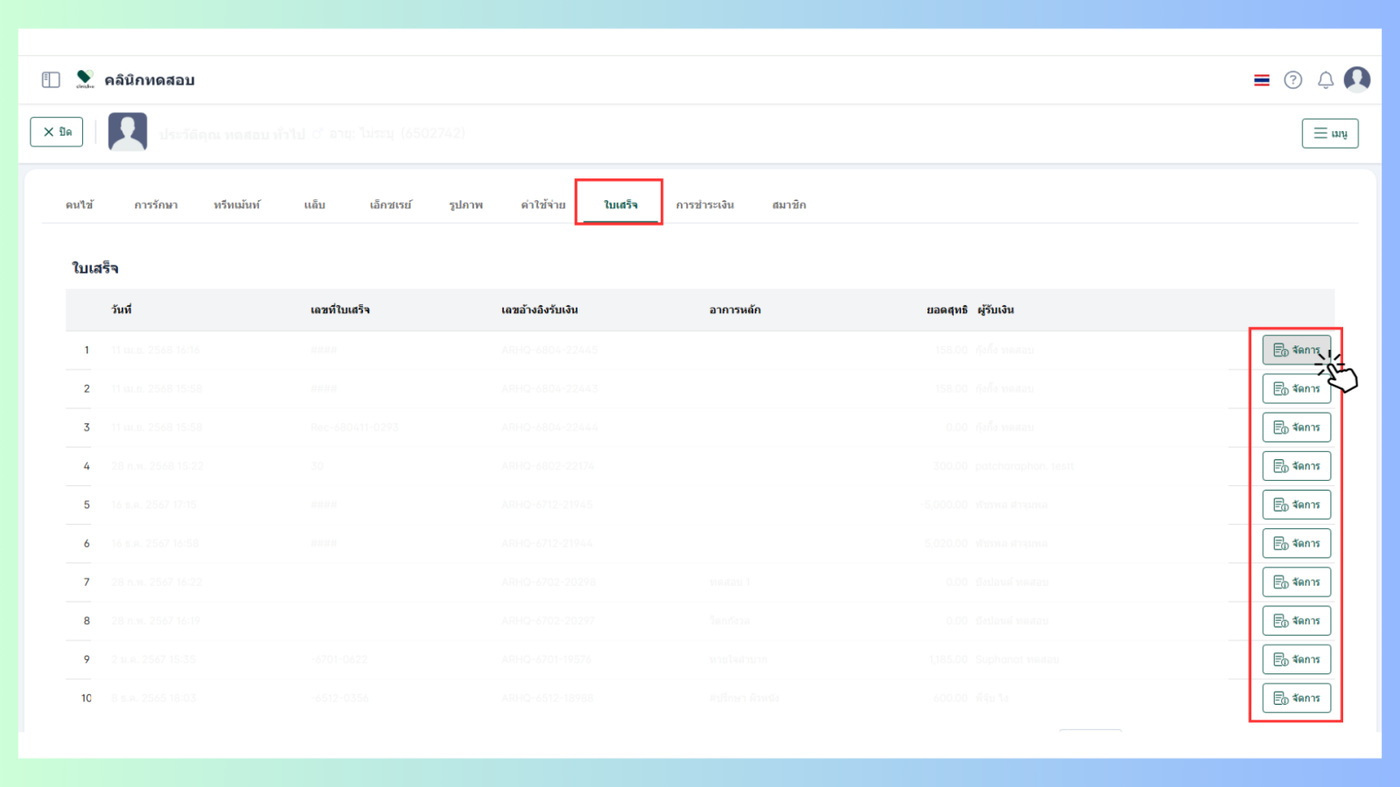Open จัดการ for receipt row 10
The image size is (1400, 787).
click(x=1296, y=698)
